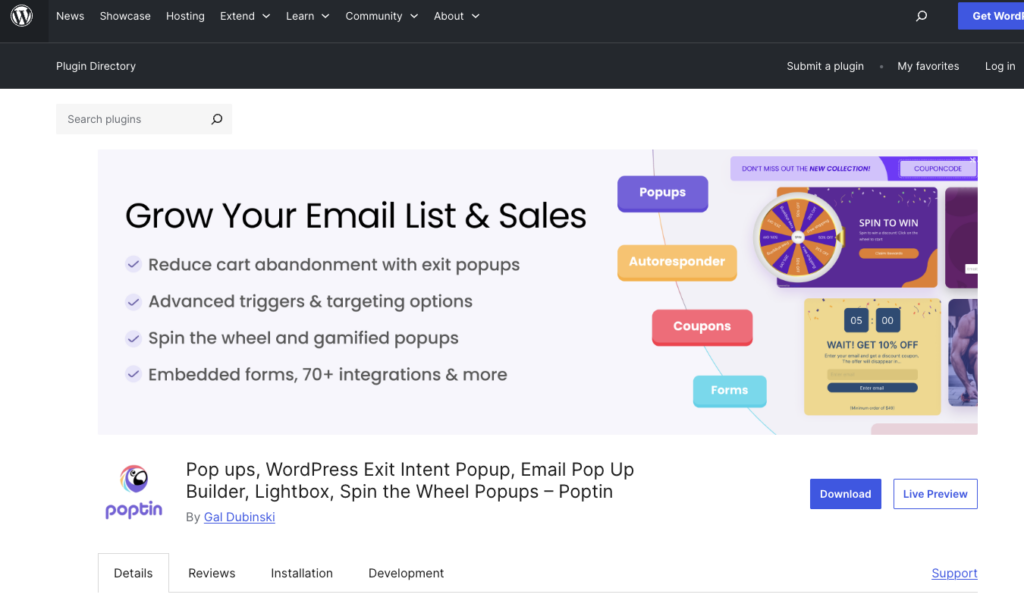
Task: Click the spin wheel graphic in banner
Action: click(x=798, y=236)
